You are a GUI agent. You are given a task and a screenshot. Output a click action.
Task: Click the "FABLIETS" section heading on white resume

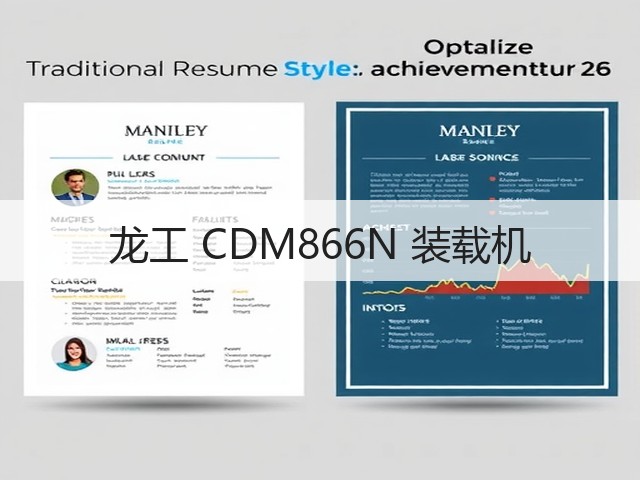coord(215,220)
